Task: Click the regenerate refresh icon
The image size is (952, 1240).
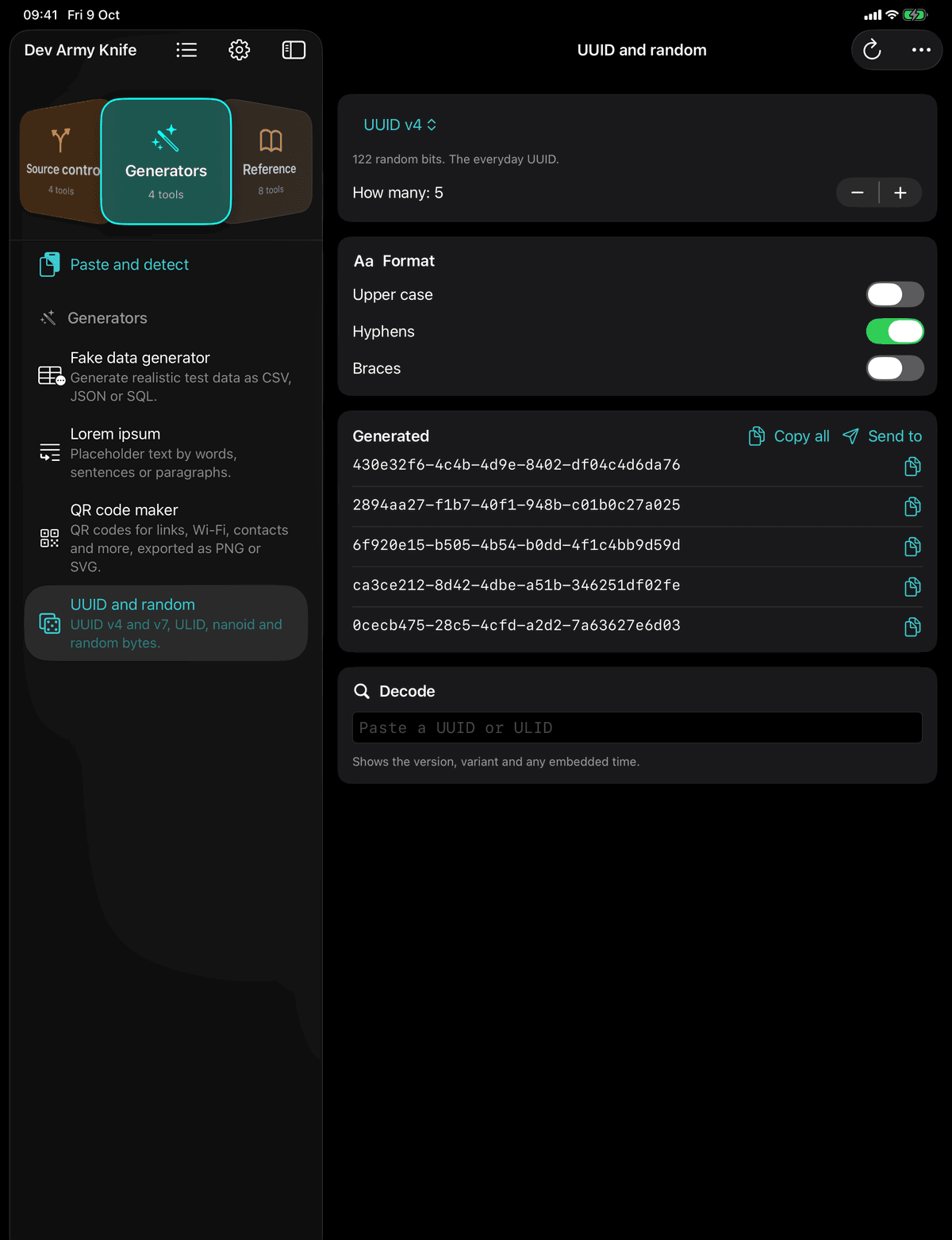Action: [x=872, y=50]
